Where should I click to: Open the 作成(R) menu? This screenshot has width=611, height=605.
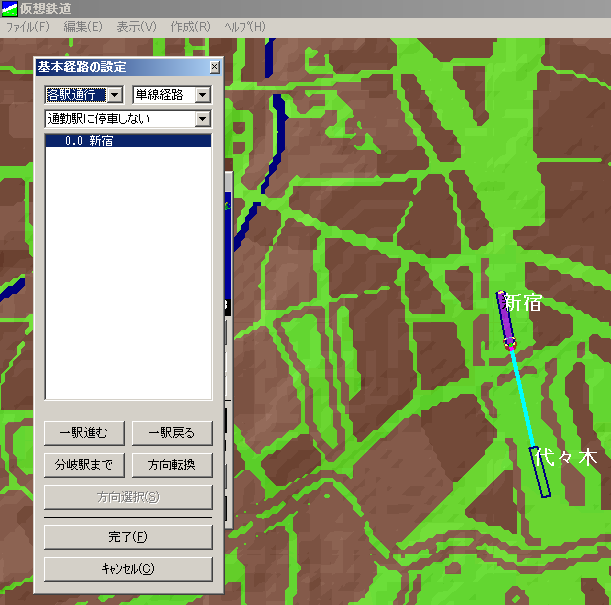[190, 26]
